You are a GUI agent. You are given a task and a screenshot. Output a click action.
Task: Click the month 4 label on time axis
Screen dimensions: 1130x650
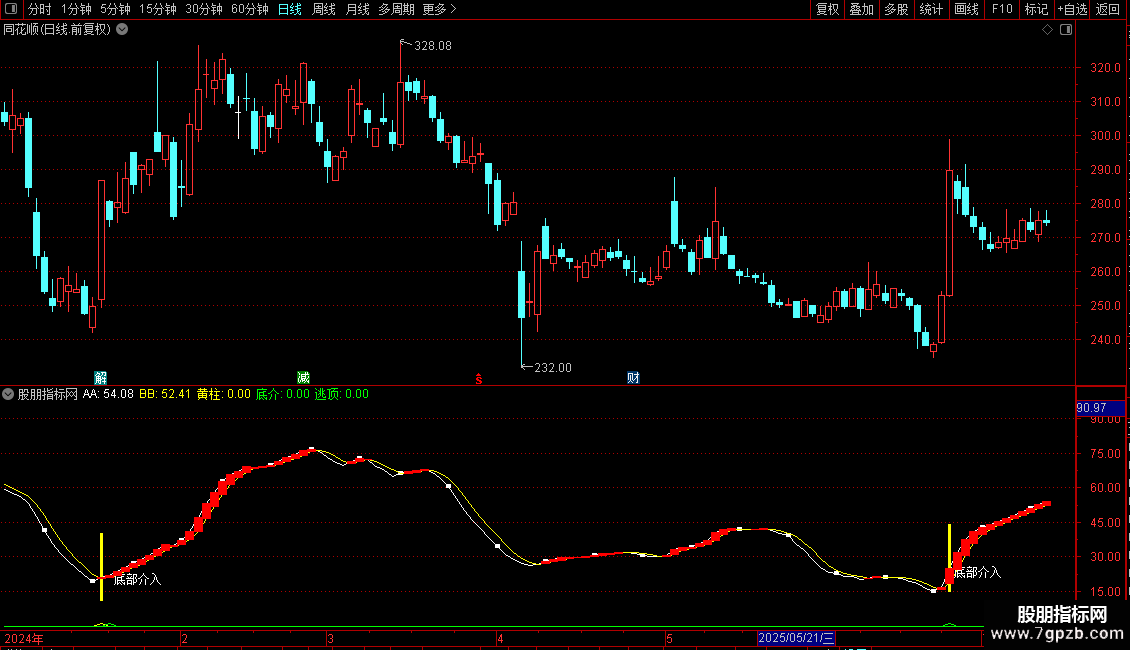[500, 639]
